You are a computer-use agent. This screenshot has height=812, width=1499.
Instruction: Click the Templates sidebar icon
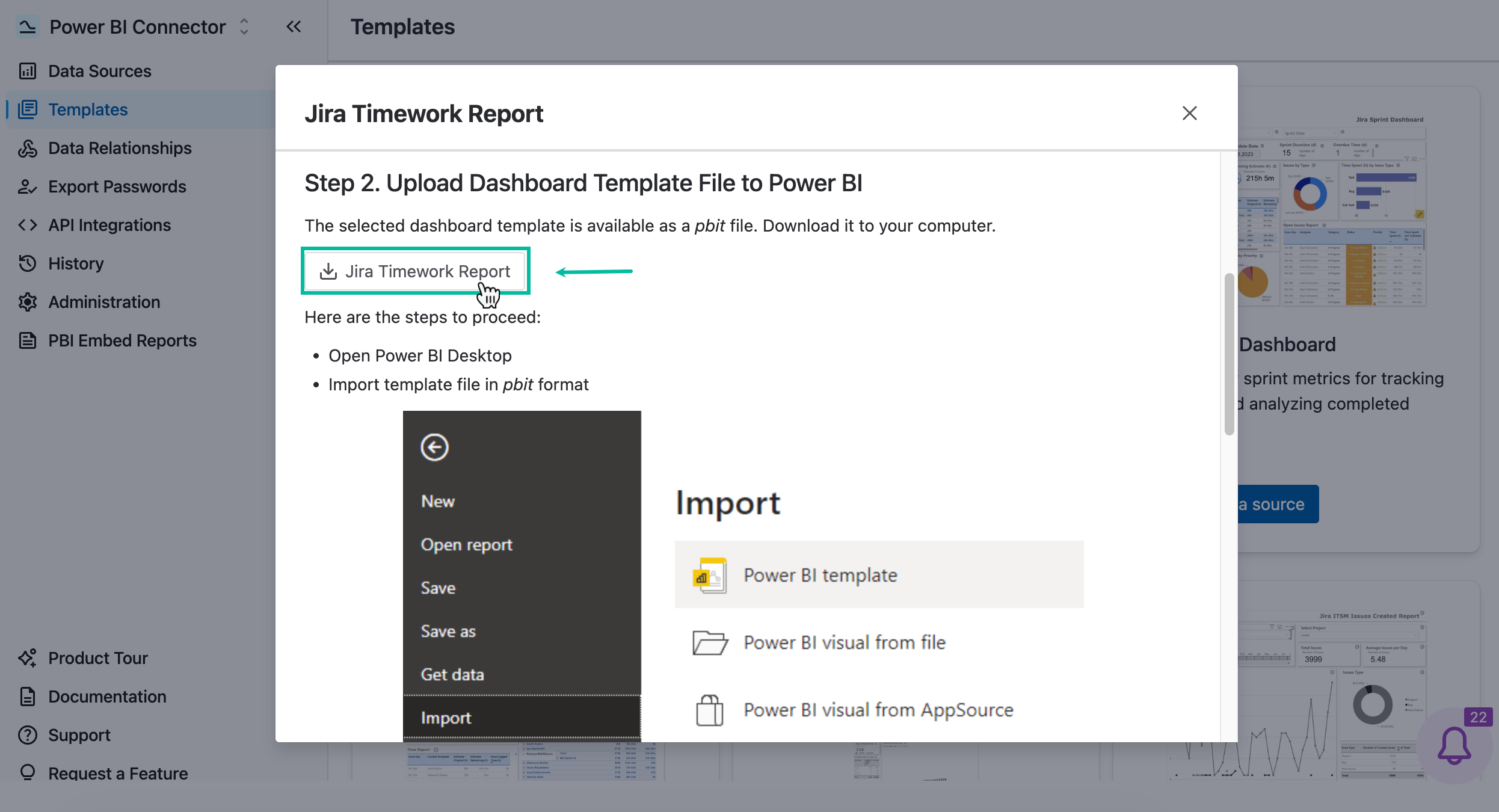[28, 109]
